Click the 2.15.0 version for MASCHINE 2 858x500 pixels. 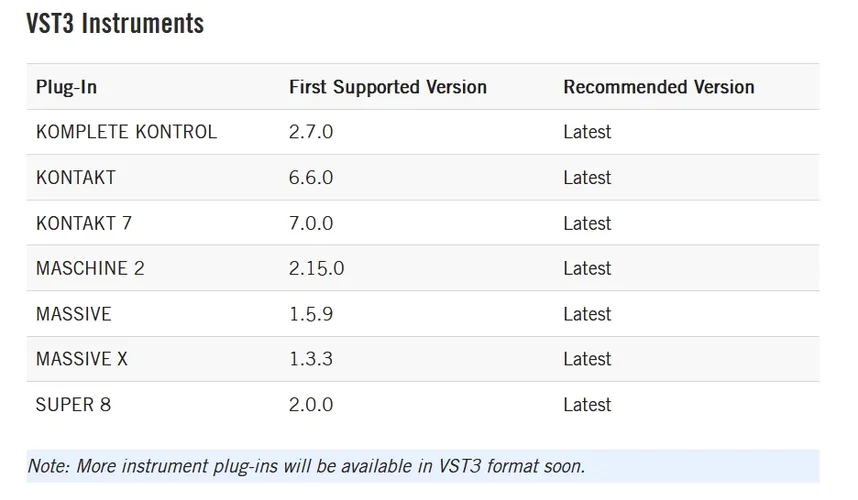[316, 268]
